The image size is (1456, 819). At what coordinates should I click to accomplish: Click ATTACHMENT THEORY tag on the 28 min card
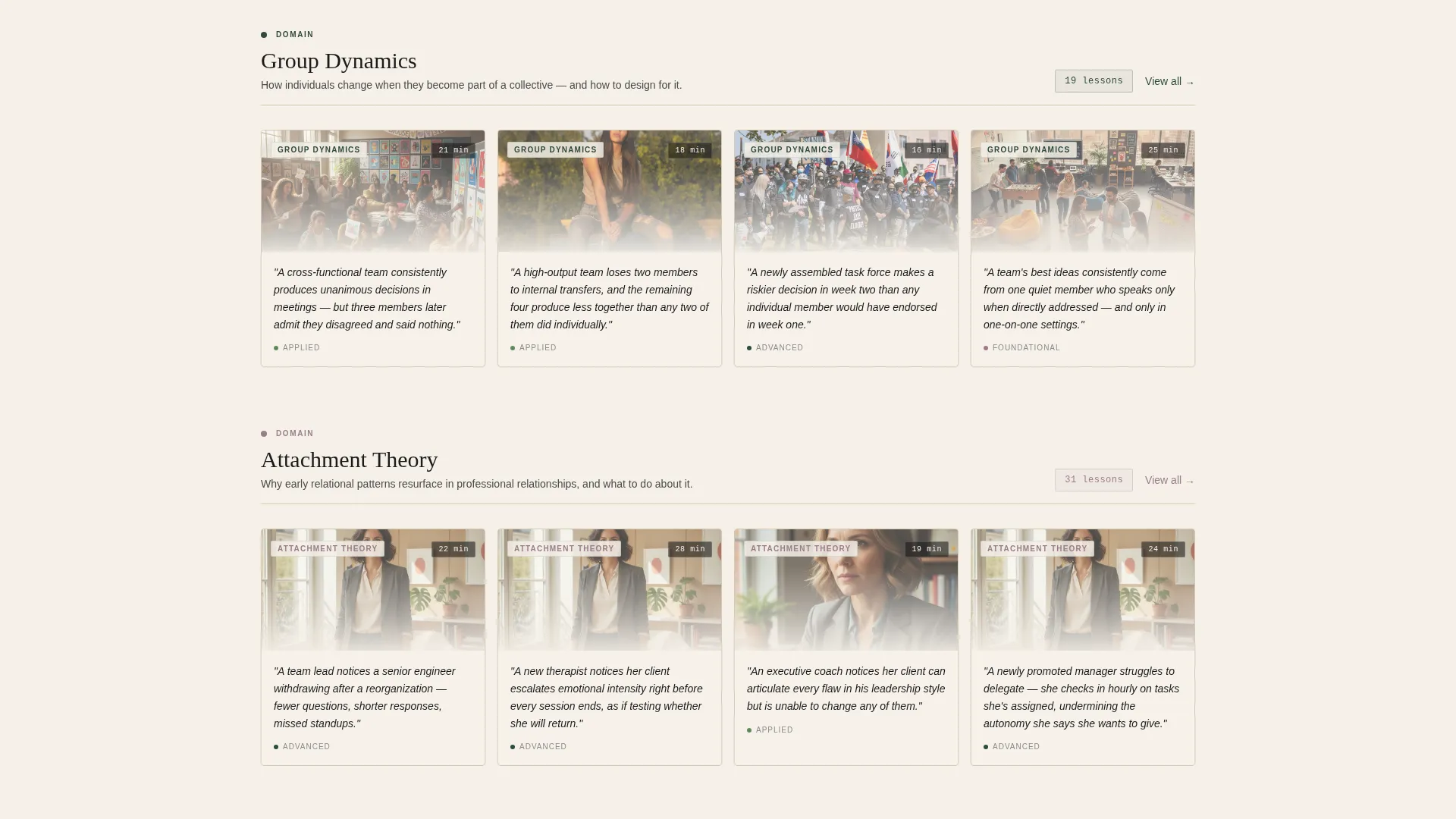(x=564, y=549)
